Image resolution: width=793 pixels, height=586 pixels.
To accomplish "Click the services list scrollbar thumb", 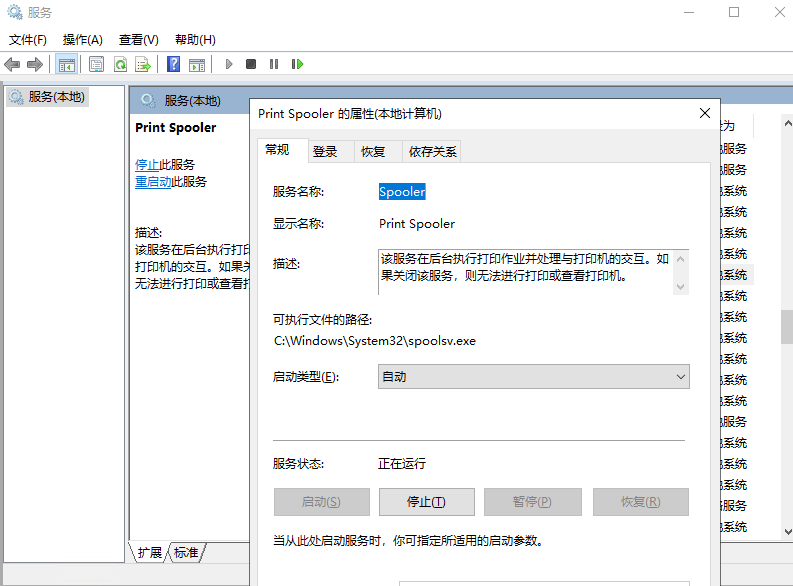I will (x=787, y=327).
